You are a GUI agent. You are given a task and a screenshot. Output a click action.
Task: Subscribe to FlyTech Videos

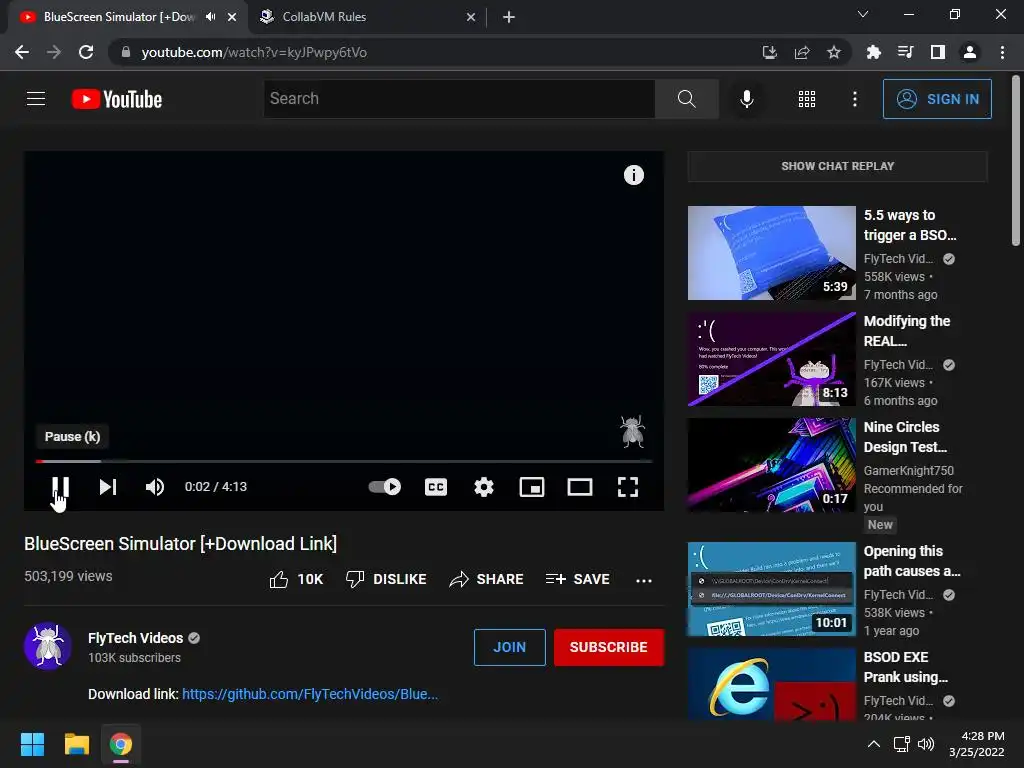609,647
